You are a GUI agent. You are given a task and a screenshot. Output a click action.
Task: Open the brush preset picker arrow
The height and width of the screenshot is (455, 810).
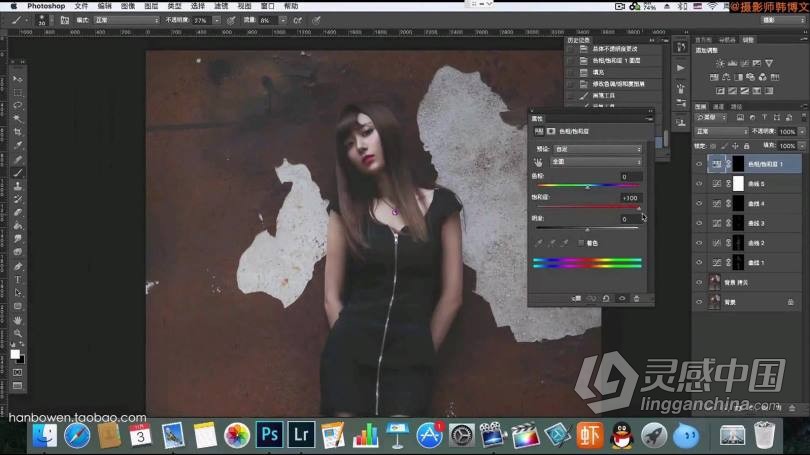click(x=51, y=20)
